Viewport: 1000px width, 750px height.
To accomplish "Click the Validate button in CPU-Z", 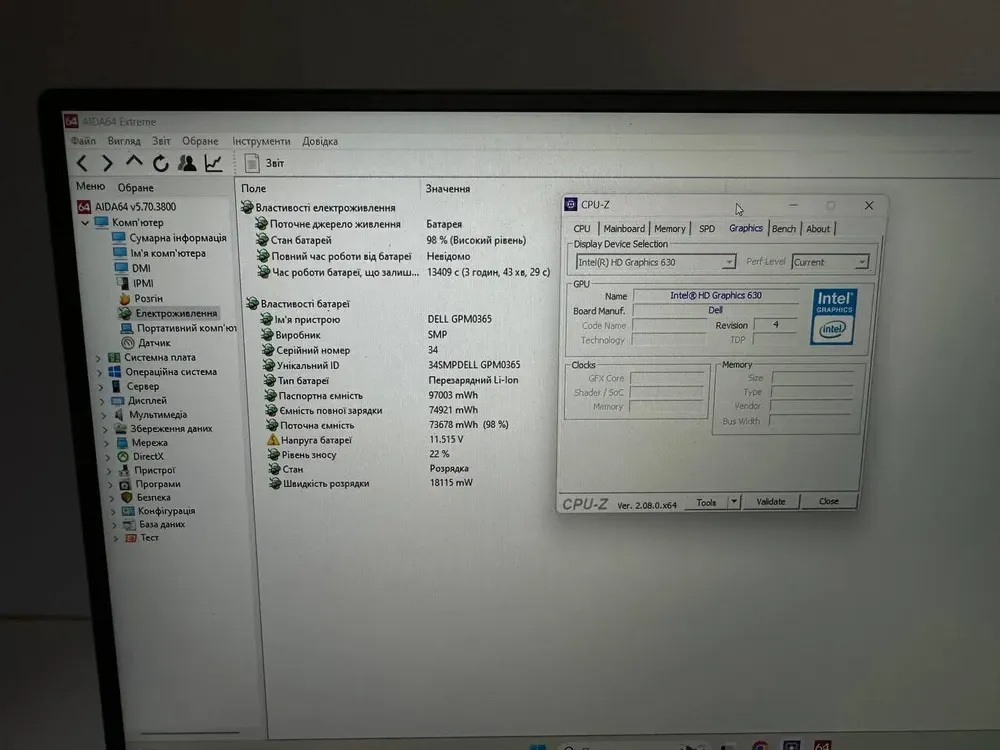I will point(770,502).
